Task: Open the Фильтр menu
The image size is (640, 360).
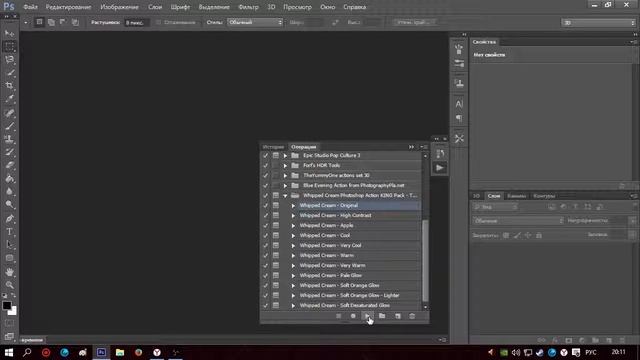Action: click(248, 7)
